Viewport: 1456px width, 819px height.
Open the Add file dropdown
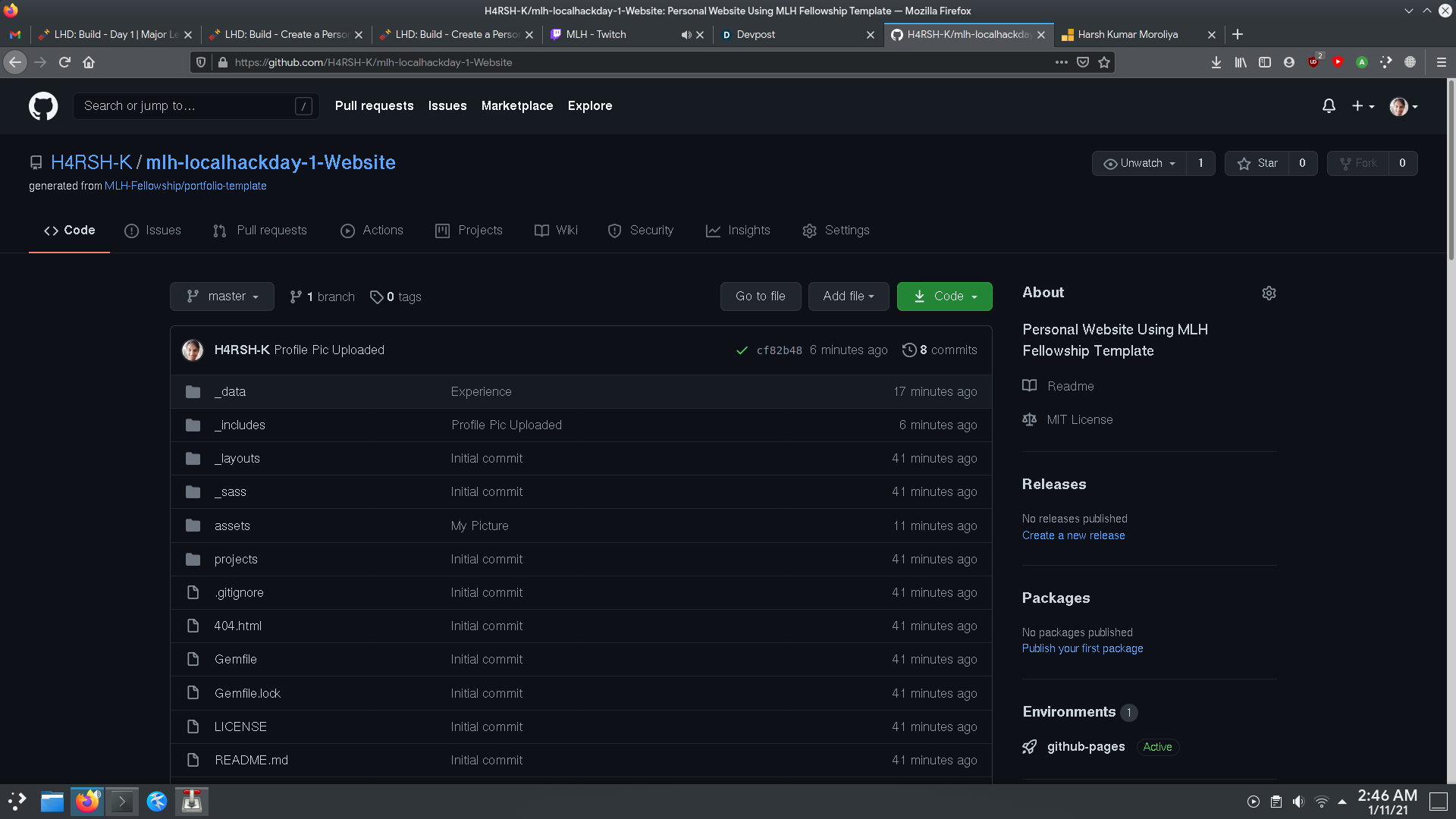pos(848,297)
